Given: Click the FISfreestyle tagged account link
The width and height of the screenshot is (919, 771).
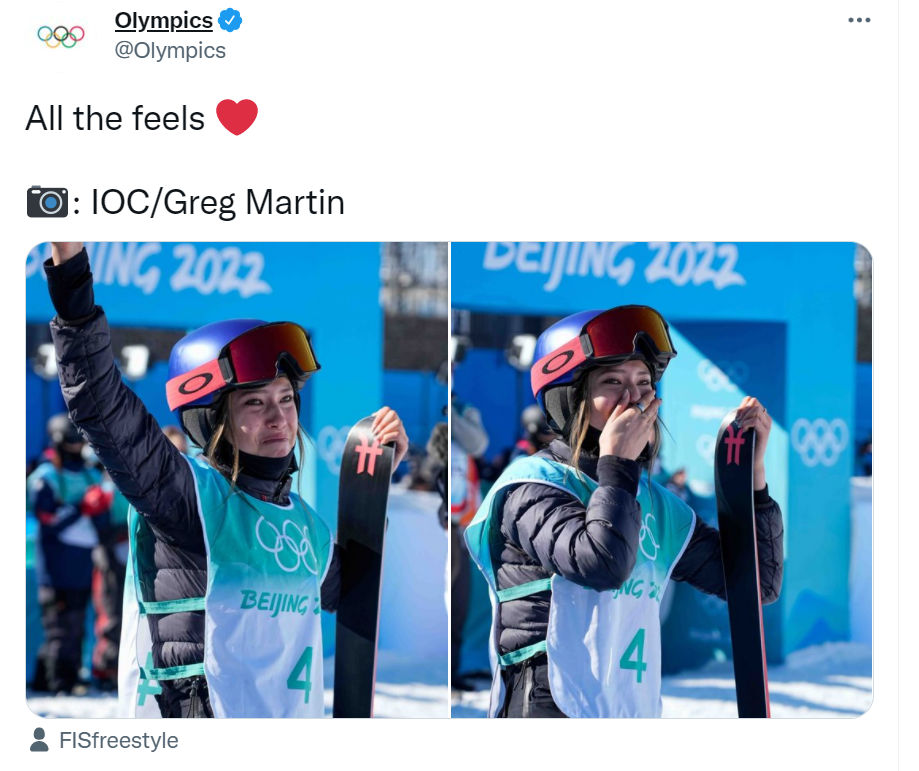Looking at the screenshot, I should (118, 741).
